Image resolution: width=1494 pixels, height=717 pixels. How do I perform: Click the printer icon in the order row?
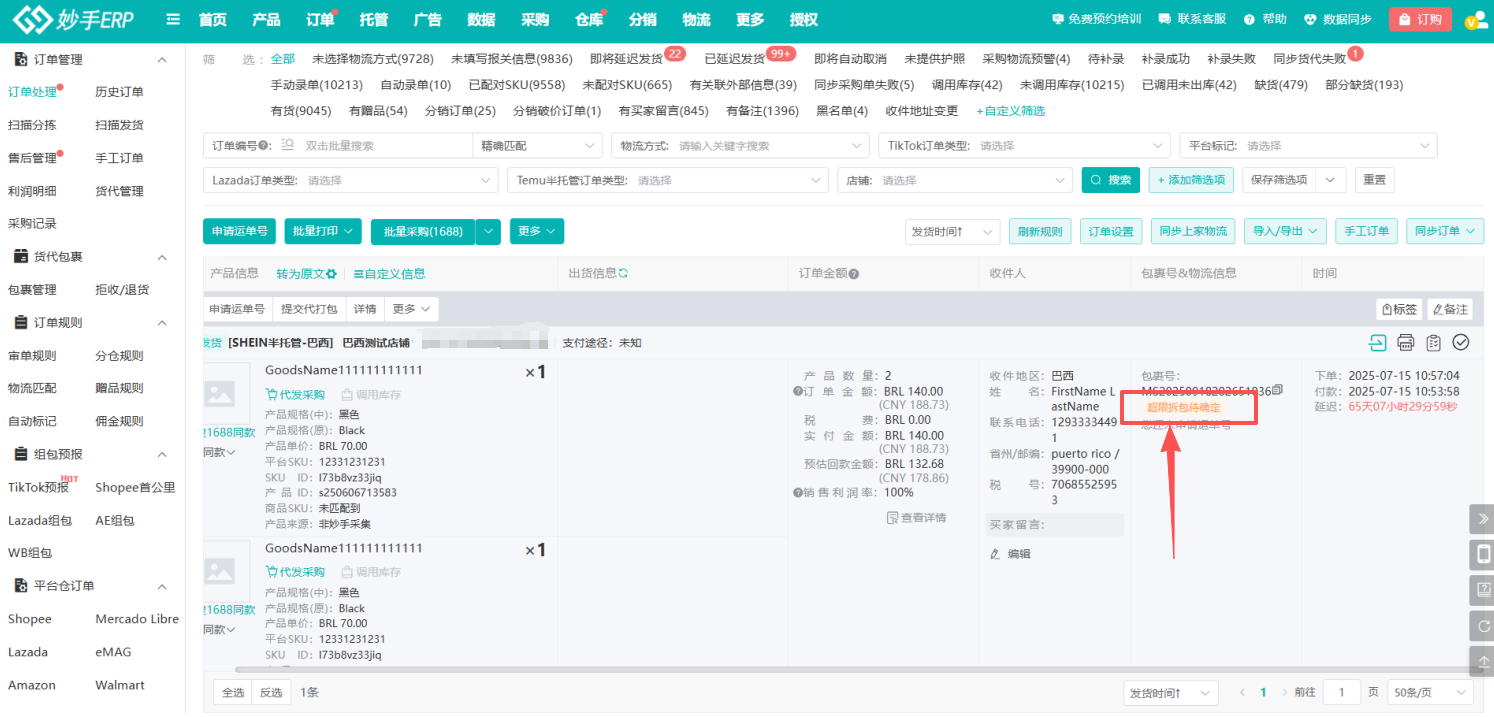[1405, 343]
